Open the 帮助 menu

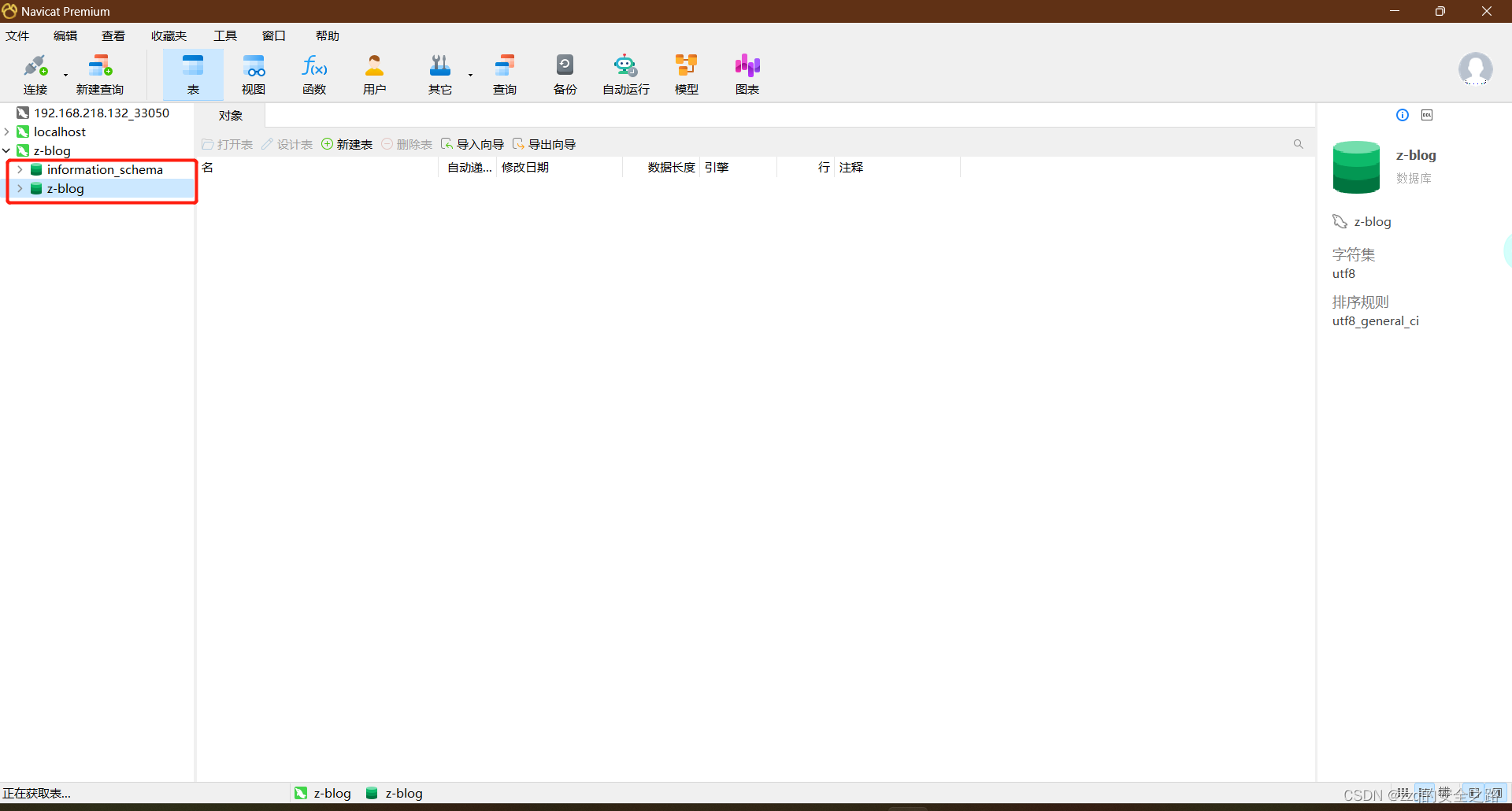click(328, 36)
